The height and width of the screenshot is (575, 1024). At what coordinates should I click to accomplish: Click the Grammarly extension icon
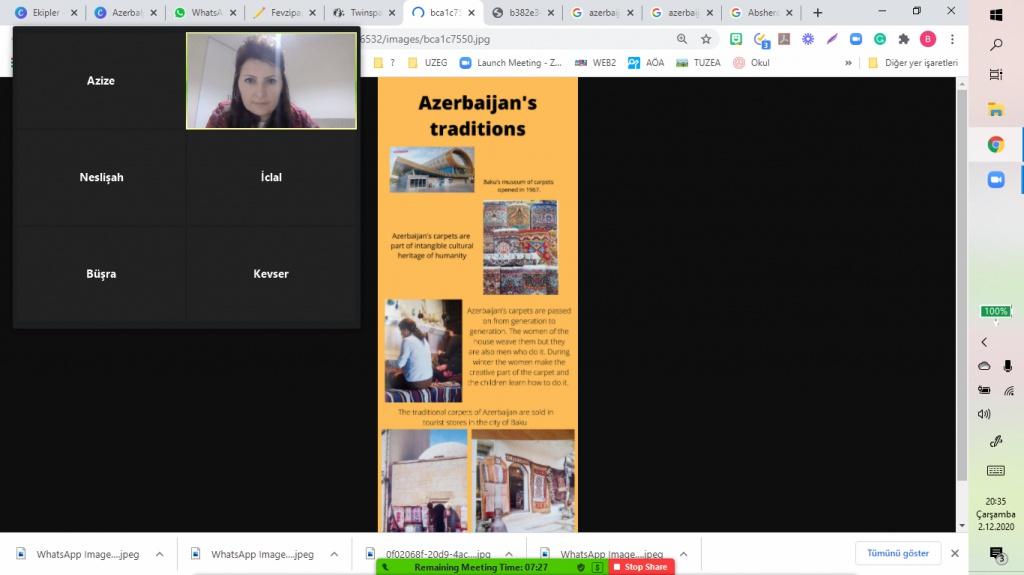880,39
